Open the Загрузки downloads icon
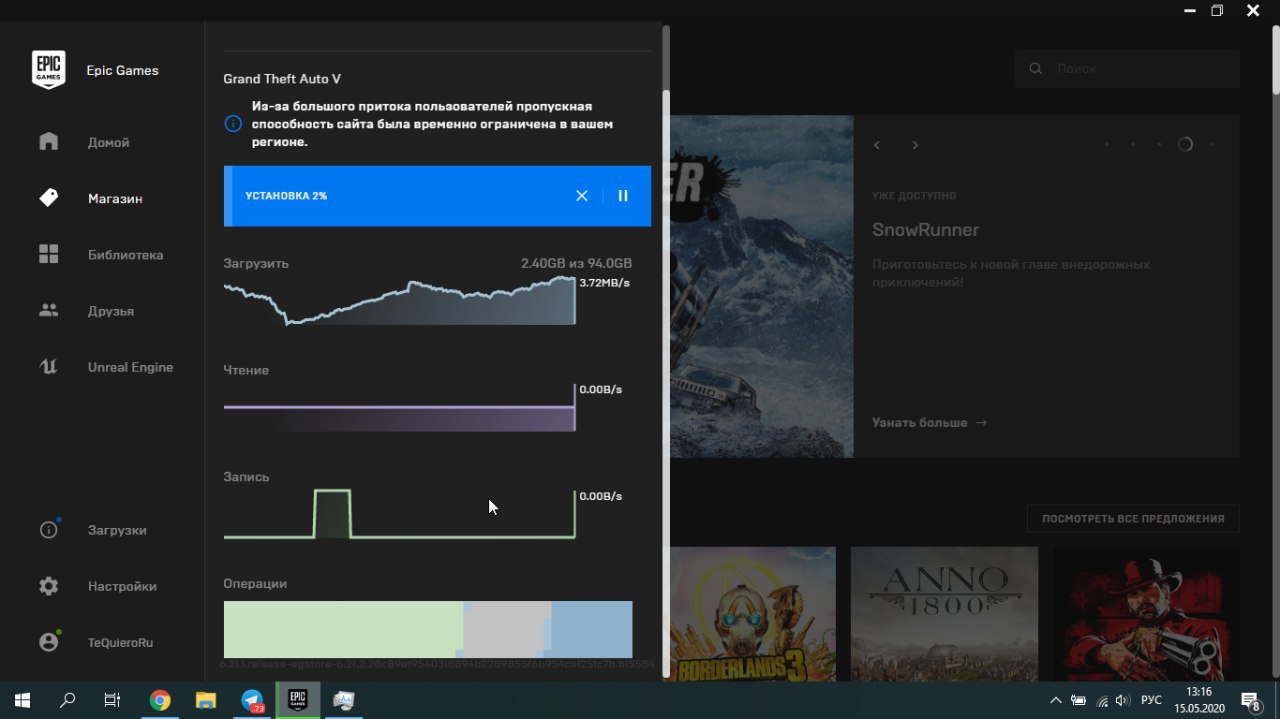This screenshot has width=1280, height=719. [x=48, y=530]
